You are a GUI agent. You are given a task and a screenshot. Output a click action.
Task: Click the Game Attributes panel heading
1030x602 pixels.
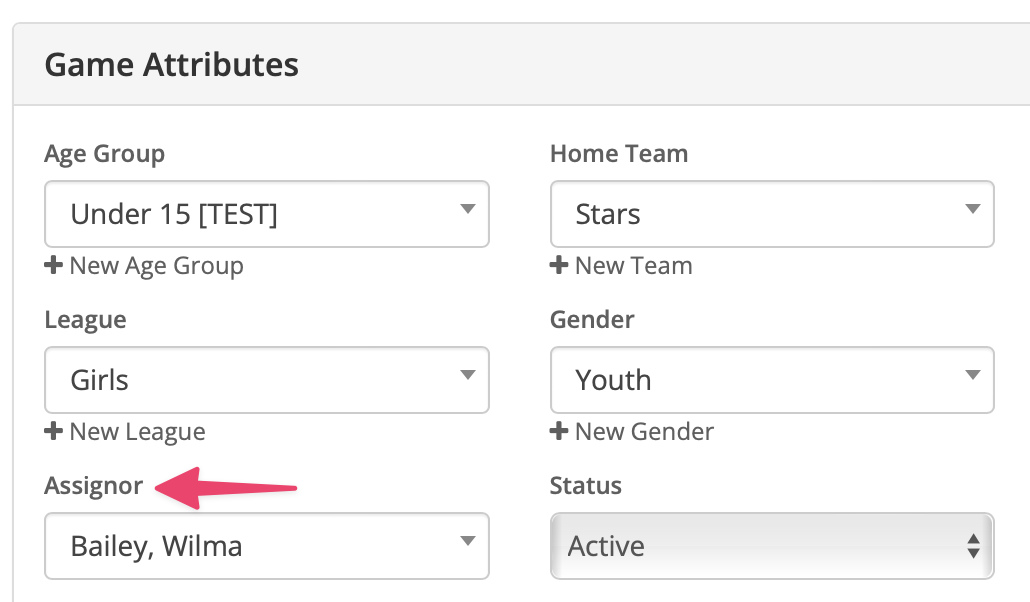(171, 65)
